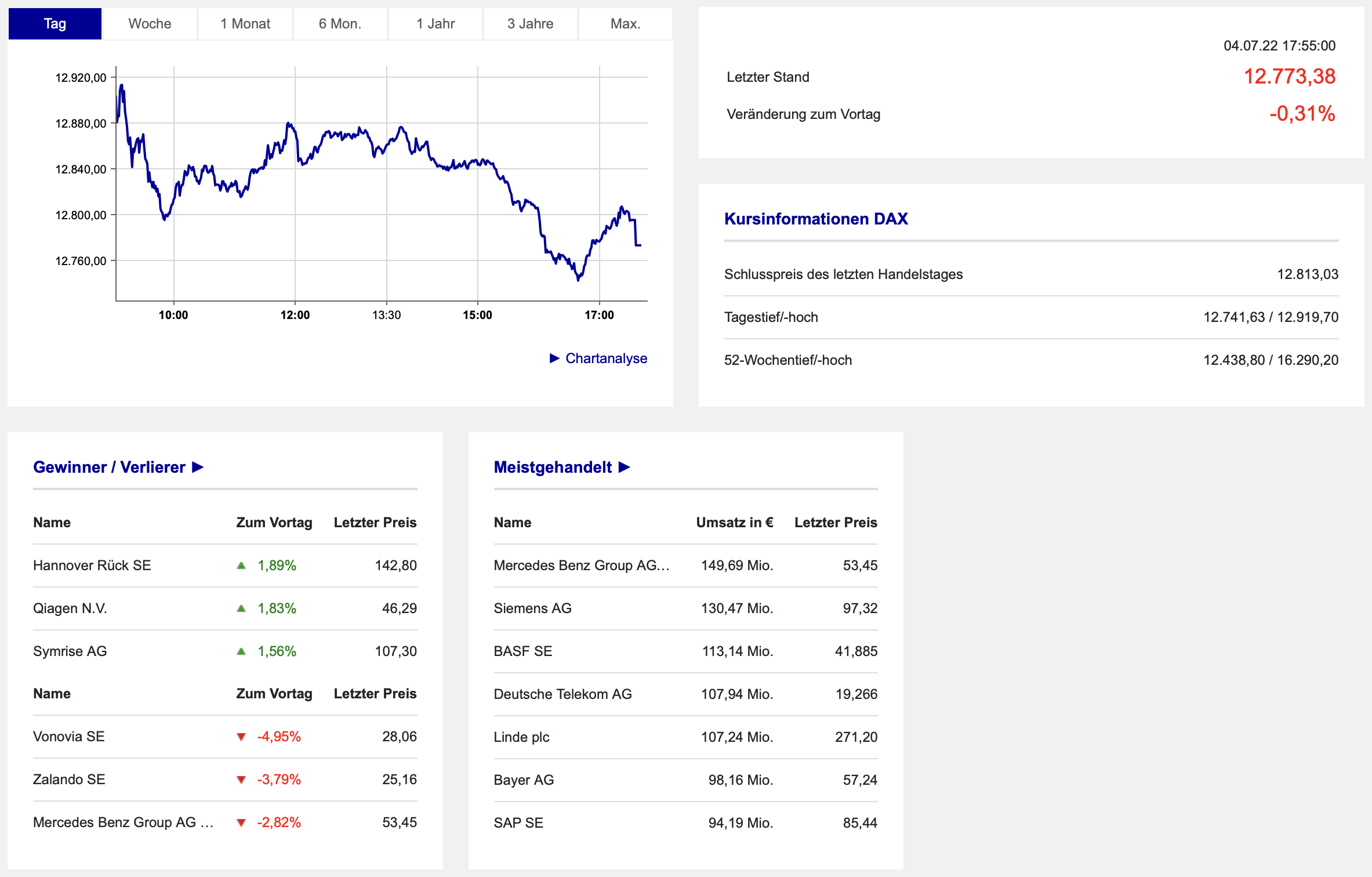This screenshot has height=877, width=1372.
Task: Open the Max. time range tab
Action: tap(625, 24)
